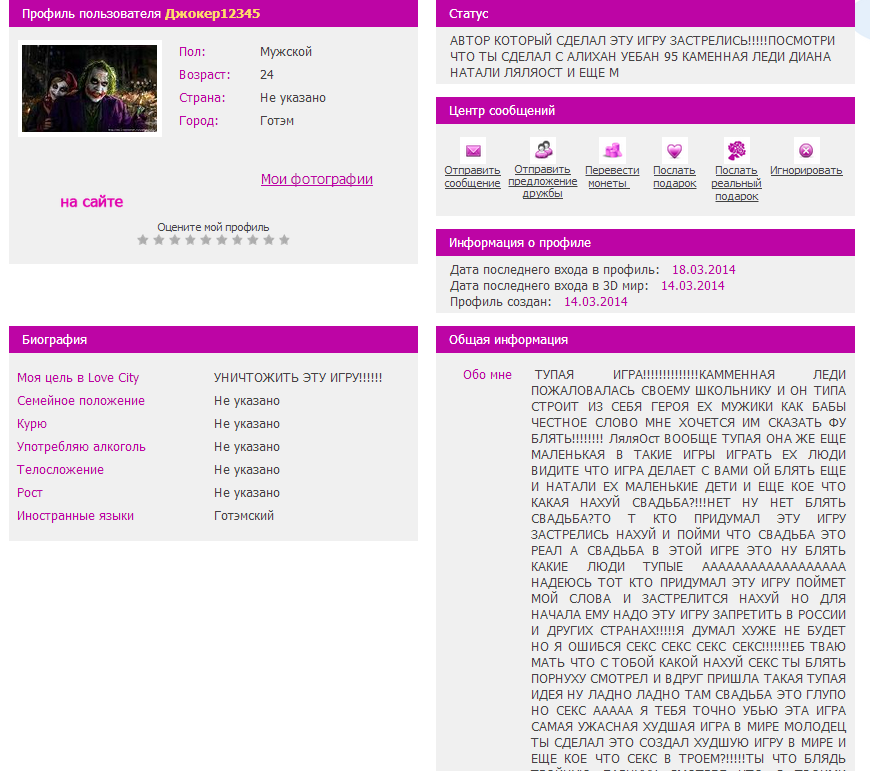This screenshot has width=870, height=771.
Task: Click the 'Мужской' gender value
Action: point(286,52)
